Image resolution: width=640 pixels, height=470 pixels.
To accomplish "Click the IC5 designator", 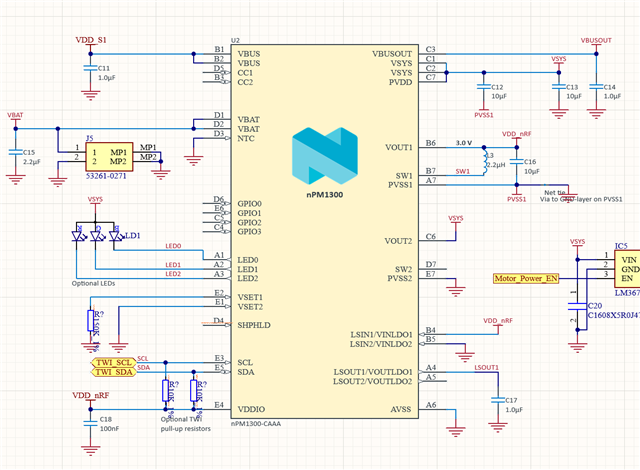I will (x=621, y=246).
